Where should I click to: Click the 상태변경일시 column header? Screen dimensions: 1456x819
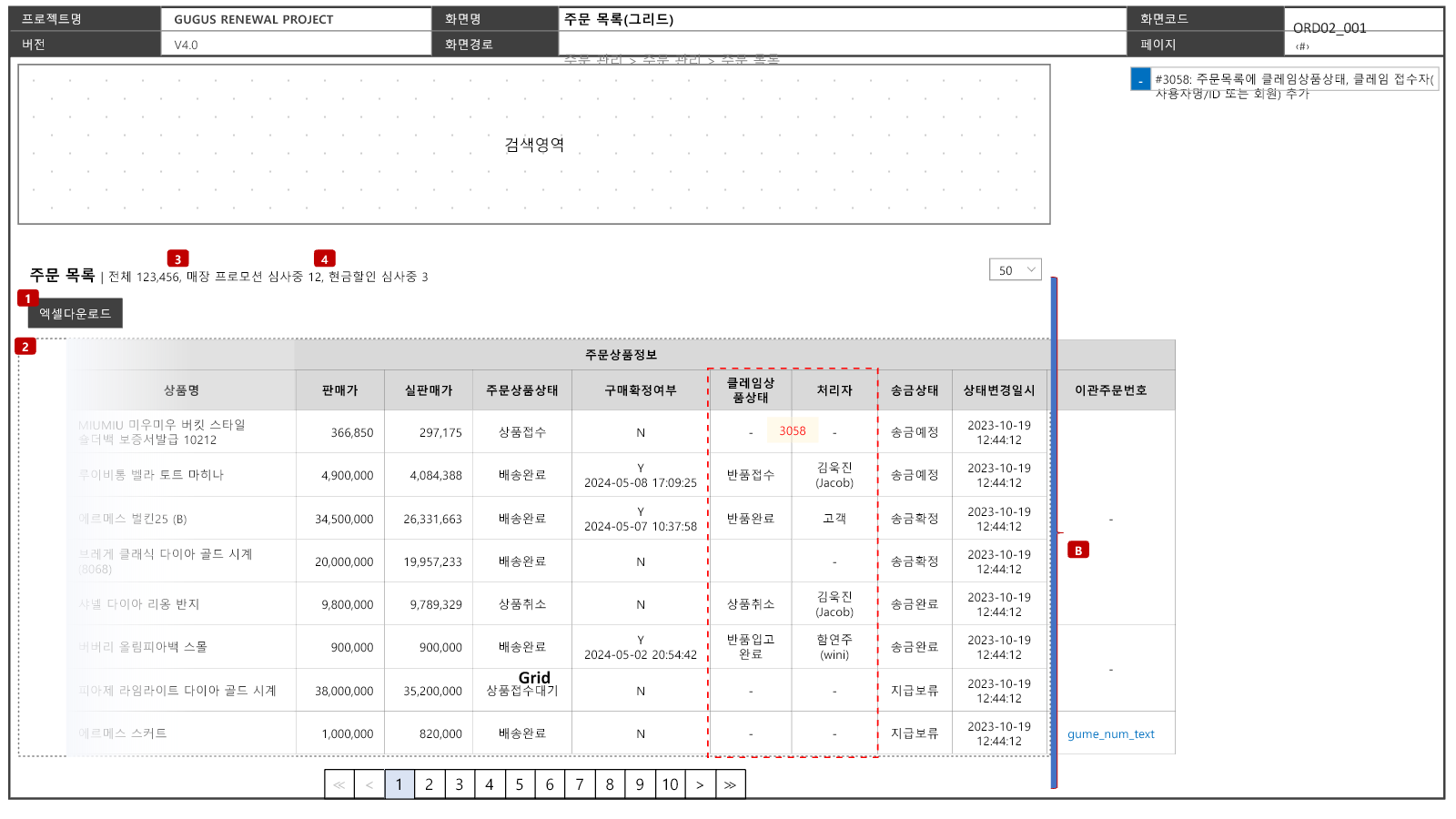click(x=999, y=390)
